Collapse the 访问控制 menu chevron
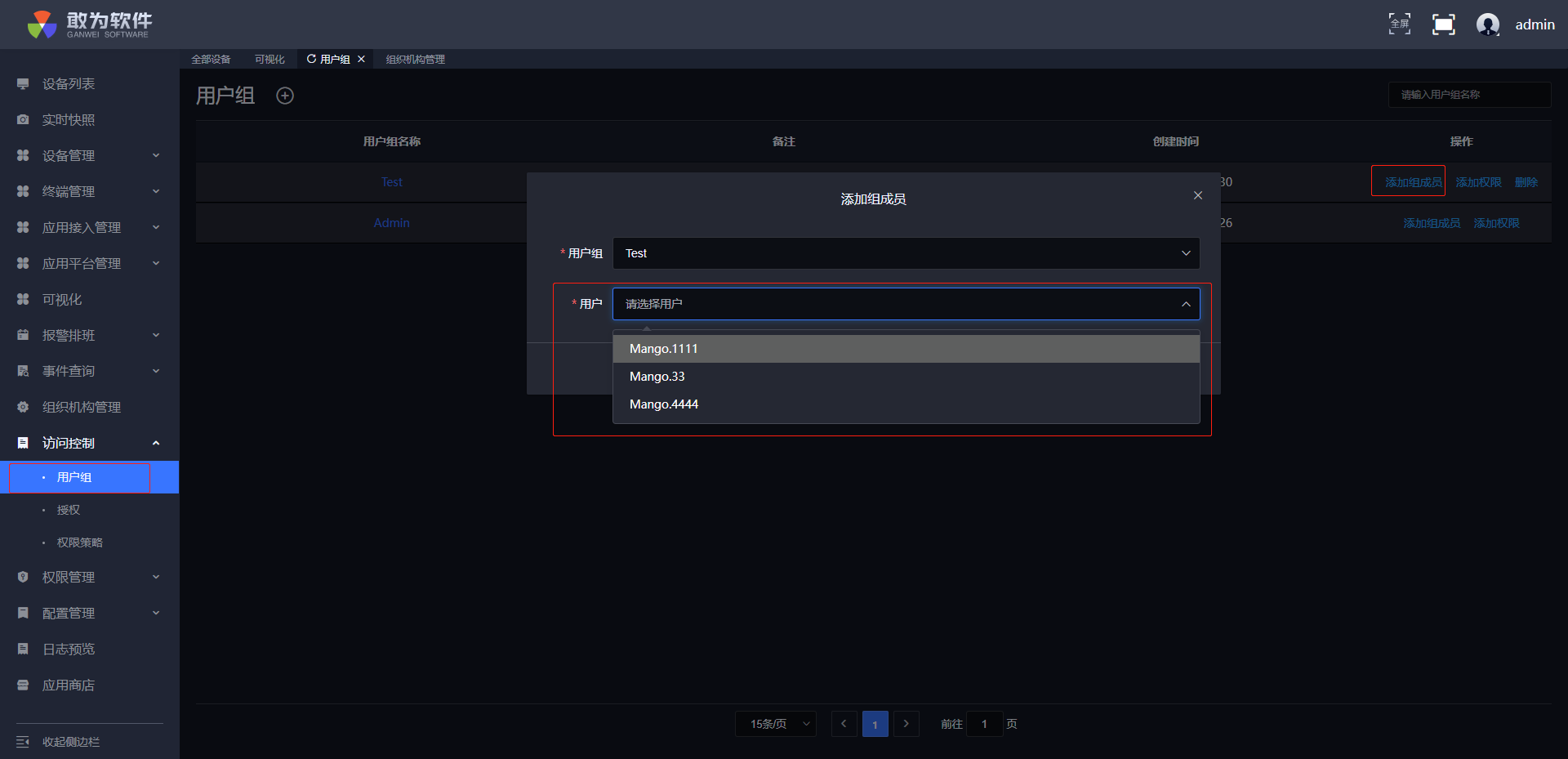Viewport: 1568px width, 759px height. pos(156,444)
